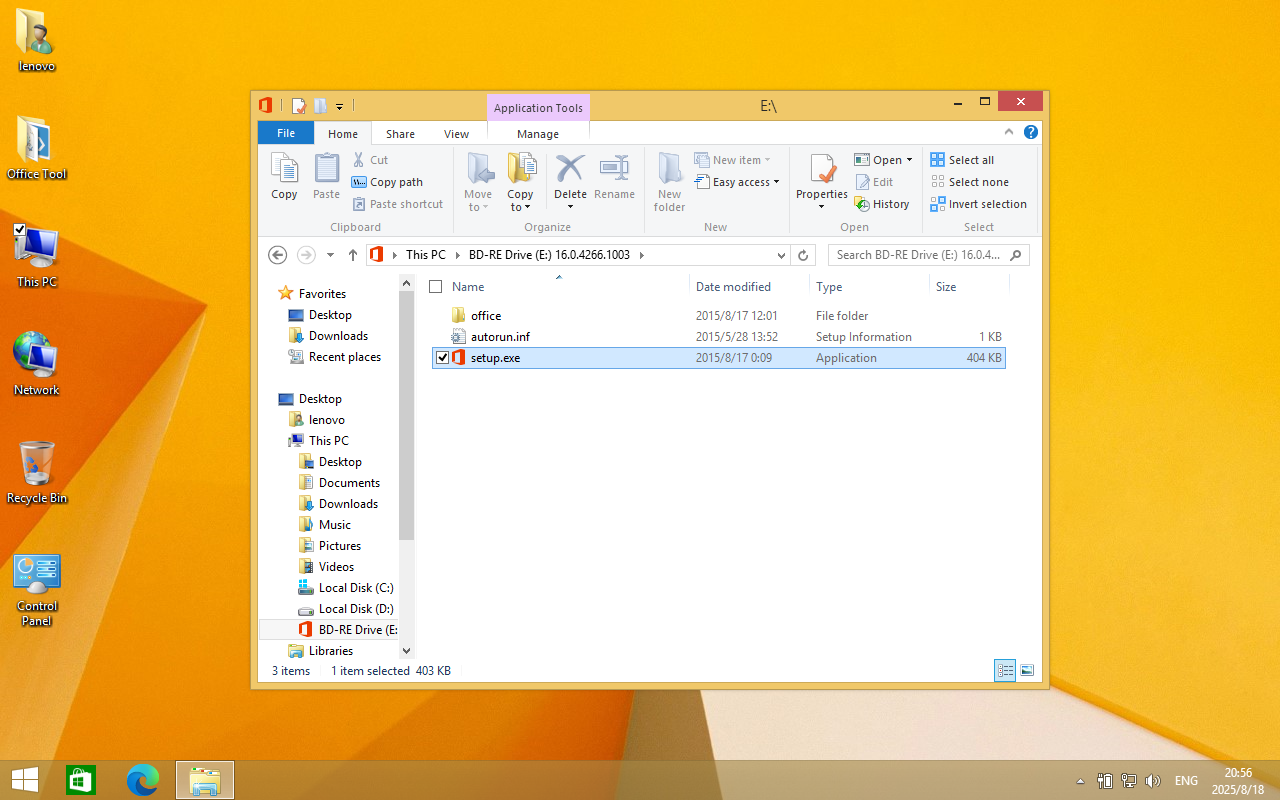Open the address bar history dropdown
The width and height of the screenshot is (1280, 800).
[x=781, y=255]
